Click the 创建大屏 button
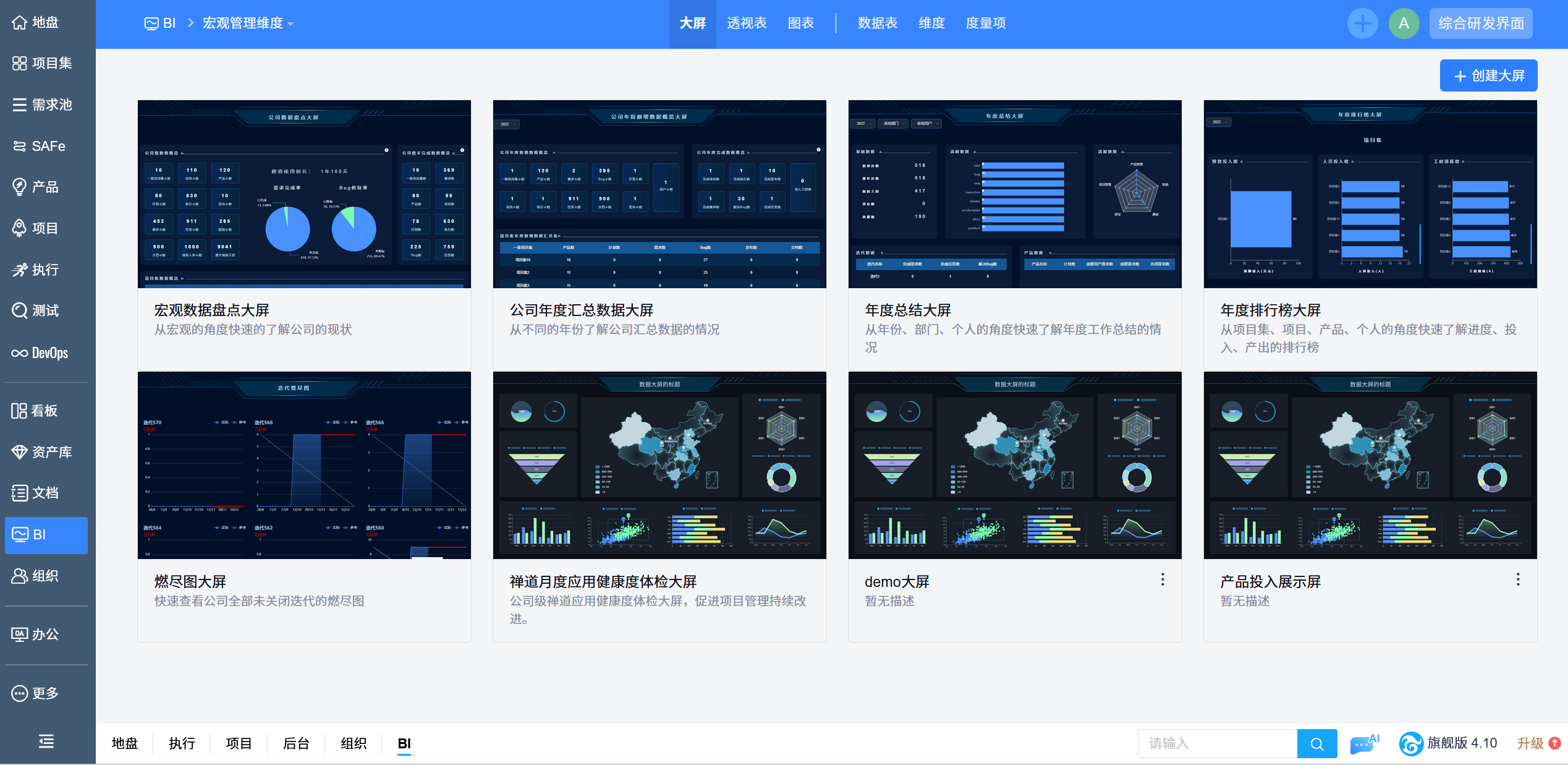Viewport: 1568px width, 765px height. (1488, 75)
